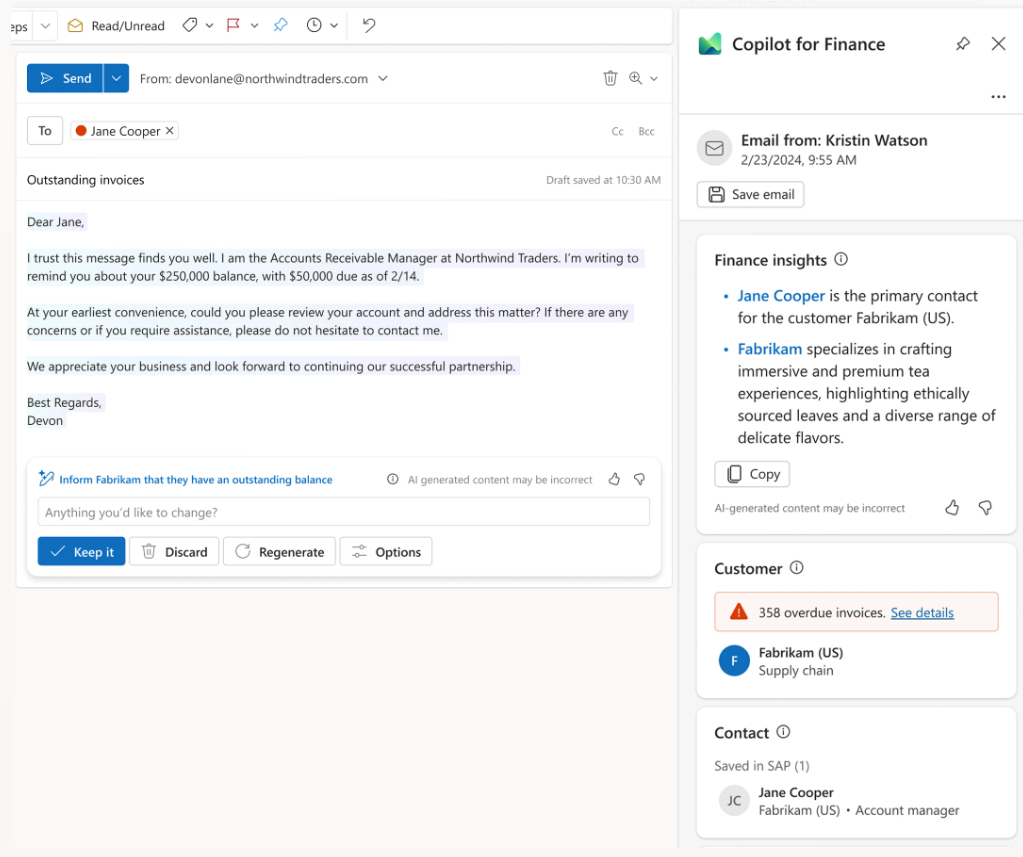This screenshot has width=1023, height=857.
Task: Click the tag categorize icon
Action: 190,25
